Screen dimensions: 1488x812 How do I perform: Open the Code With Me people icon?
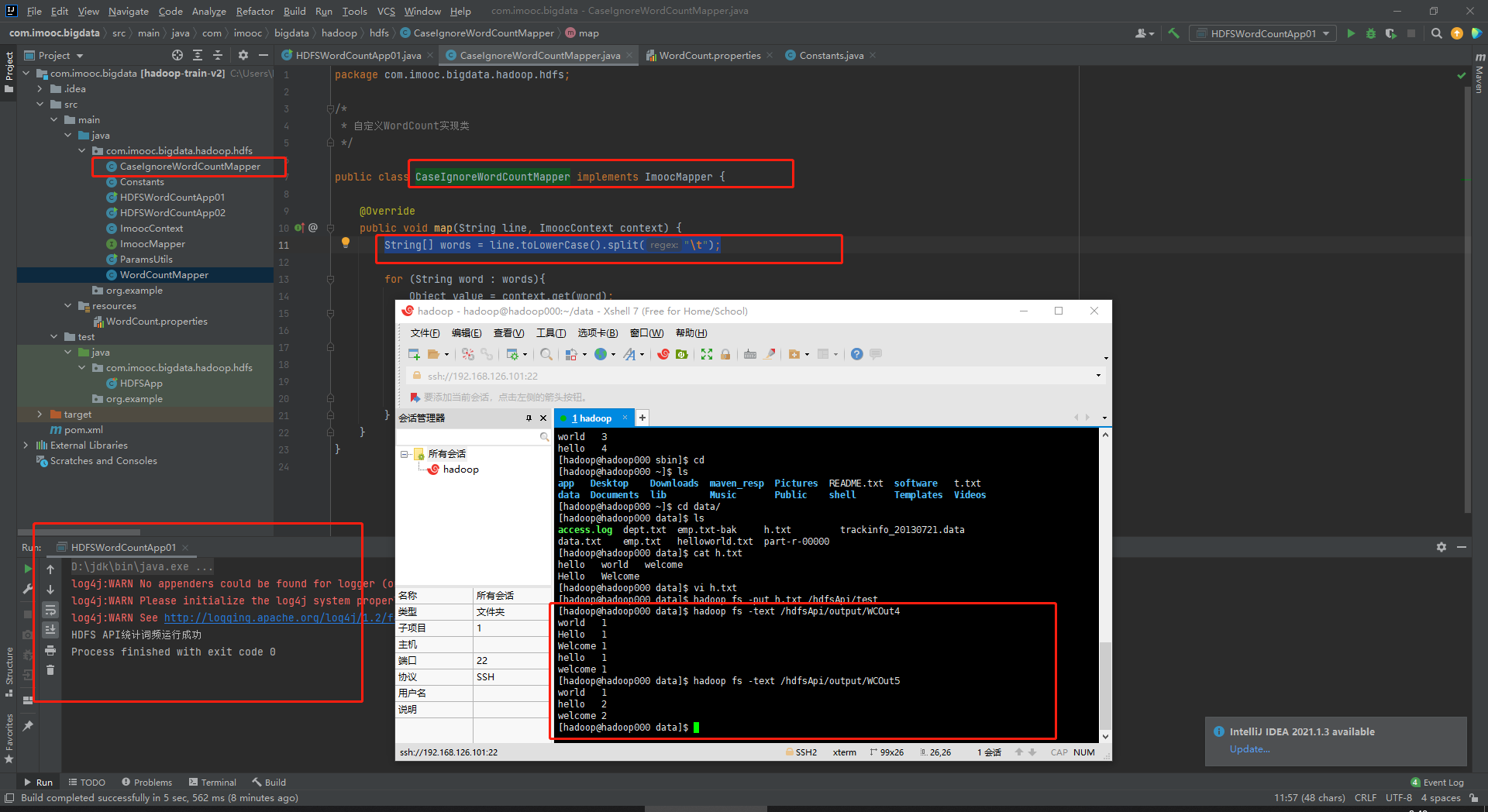pyautogui.click(x=1144, y=33)
